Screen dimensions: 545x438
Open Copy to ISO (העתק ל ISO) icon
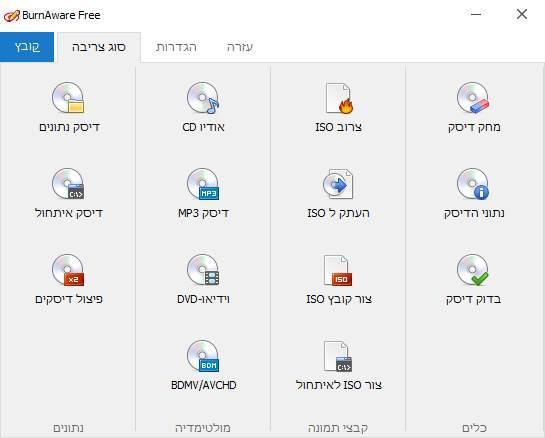(x=338, y=184)
